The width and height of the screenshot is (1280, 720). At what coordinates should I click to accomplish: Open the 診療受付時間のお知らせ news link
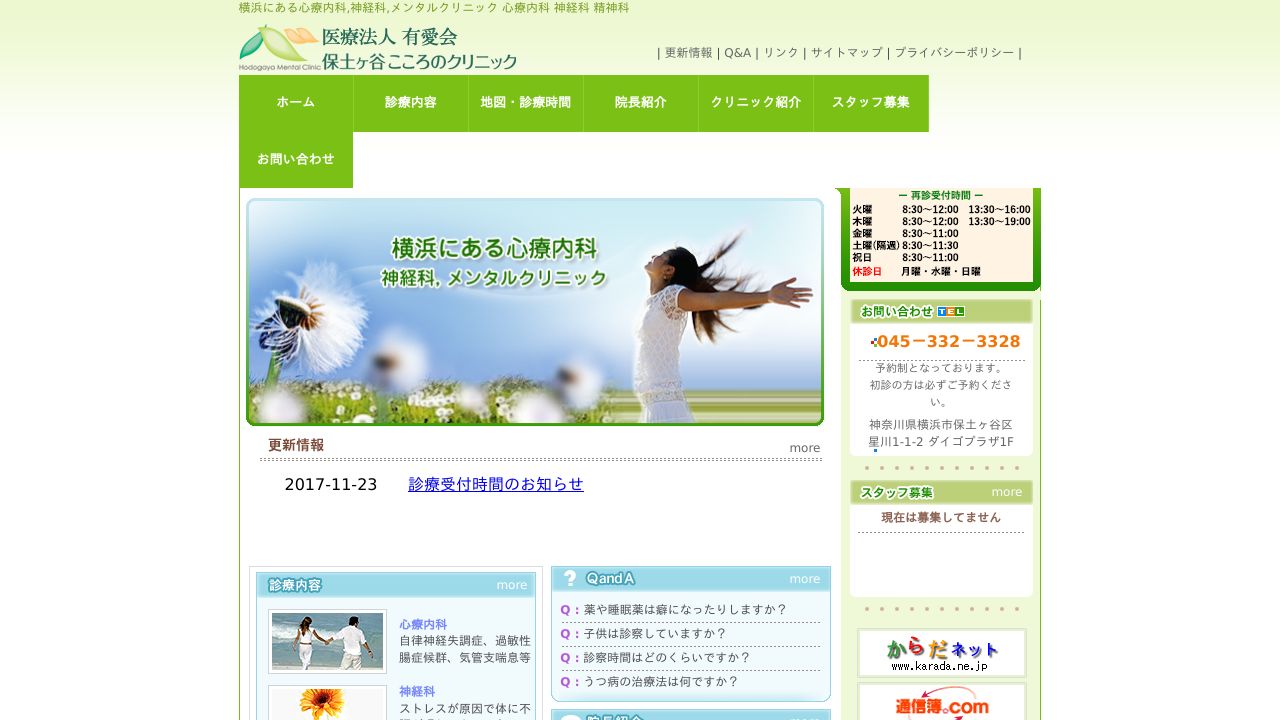tap(496, 483)
